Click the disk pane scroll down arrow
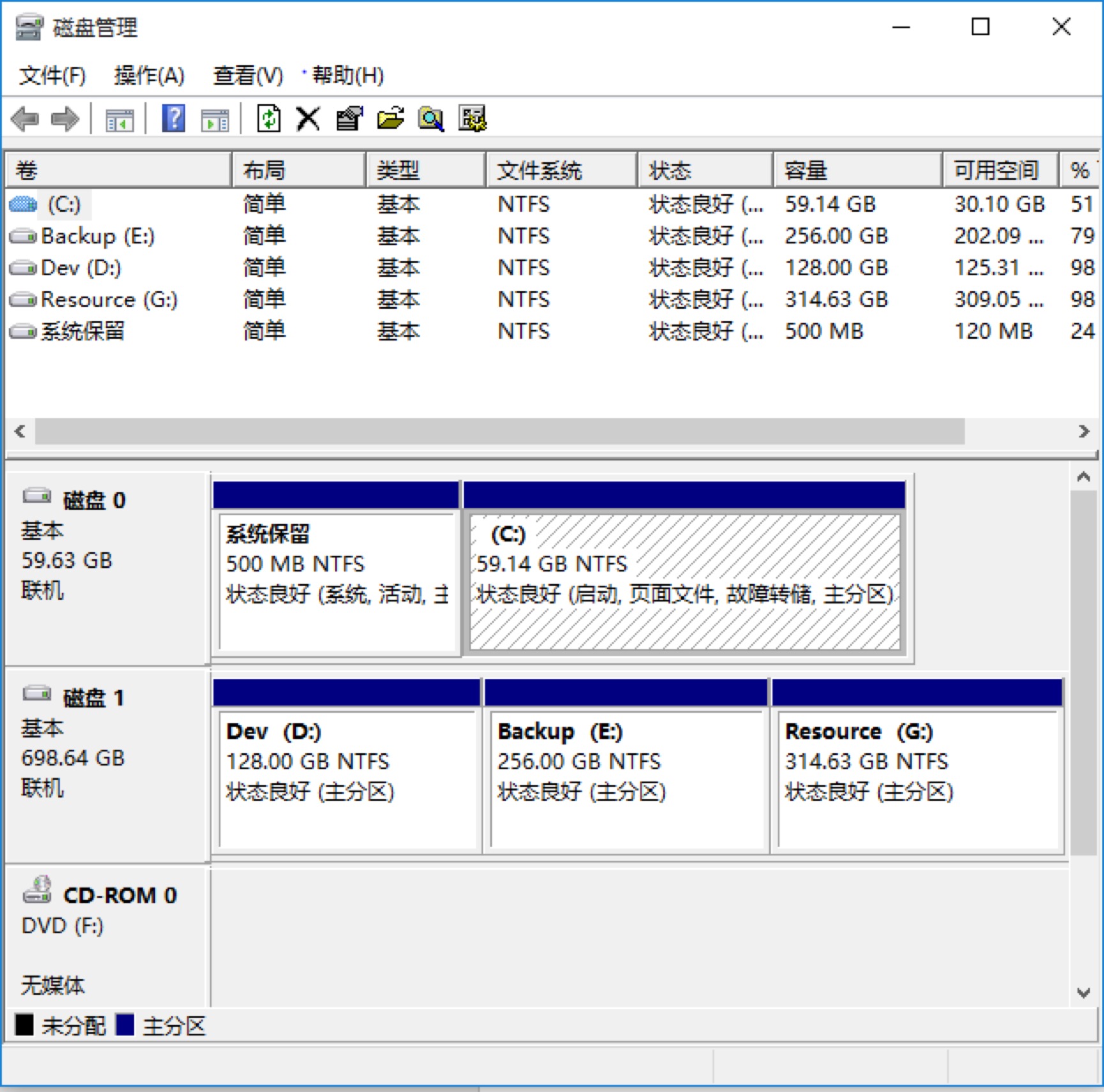Viewport: 1104px width, 1092px height. pos(1084,992)
